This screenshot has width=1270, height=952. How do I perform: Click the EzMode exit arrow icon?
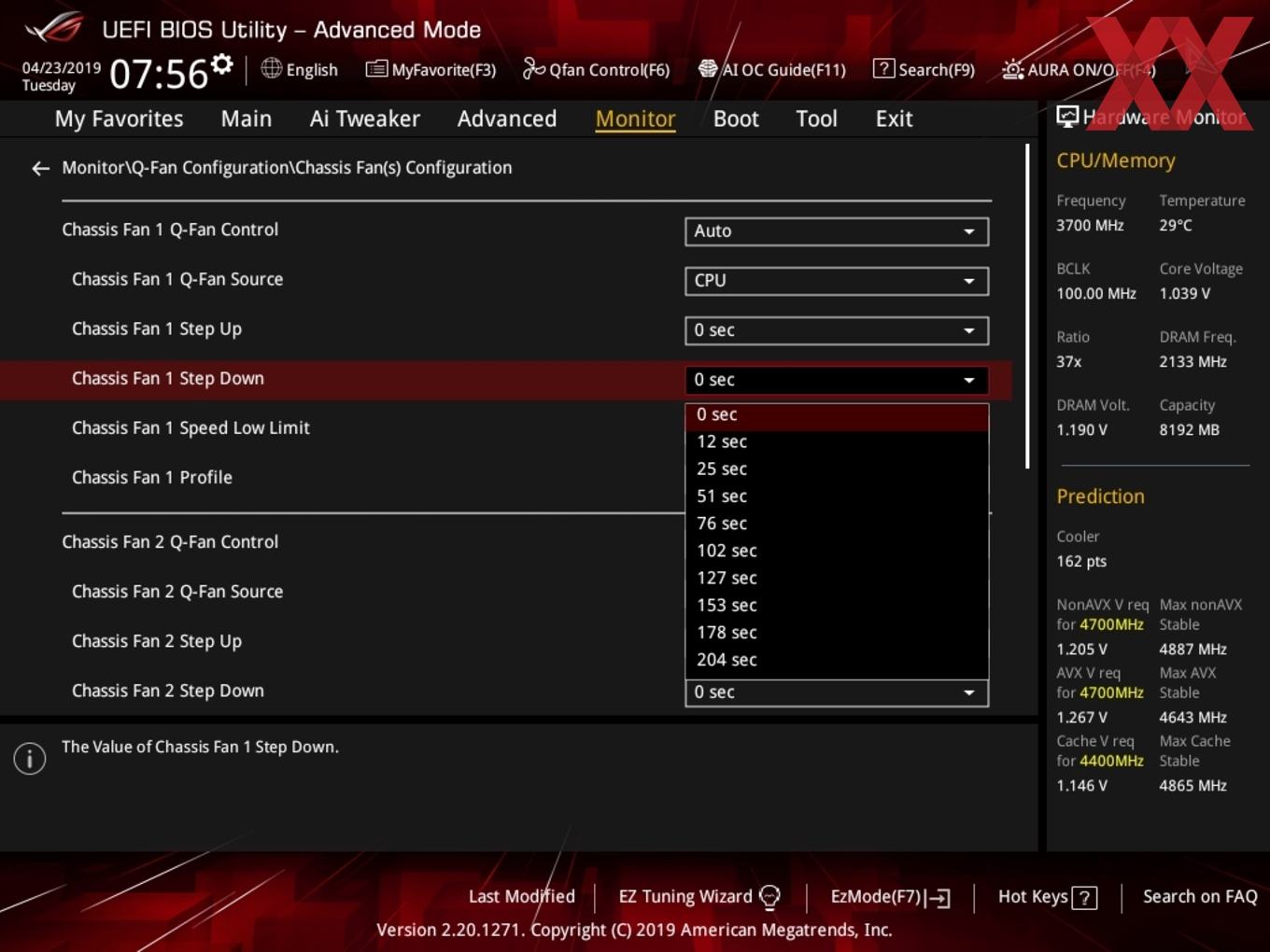point(938,898)
